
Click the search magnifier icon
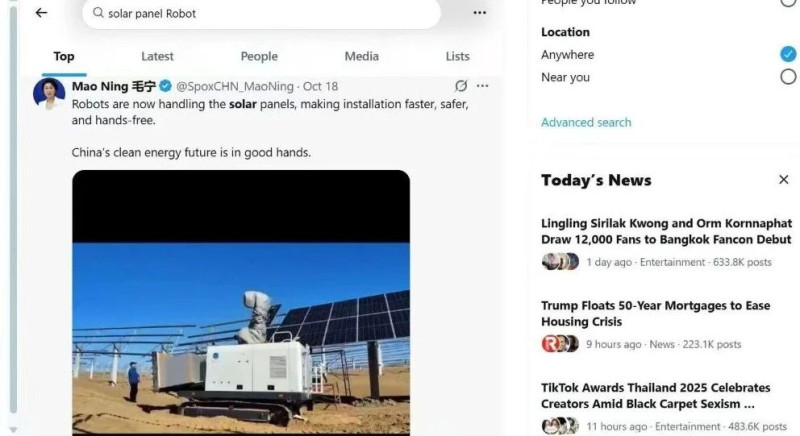coord(98,14)
